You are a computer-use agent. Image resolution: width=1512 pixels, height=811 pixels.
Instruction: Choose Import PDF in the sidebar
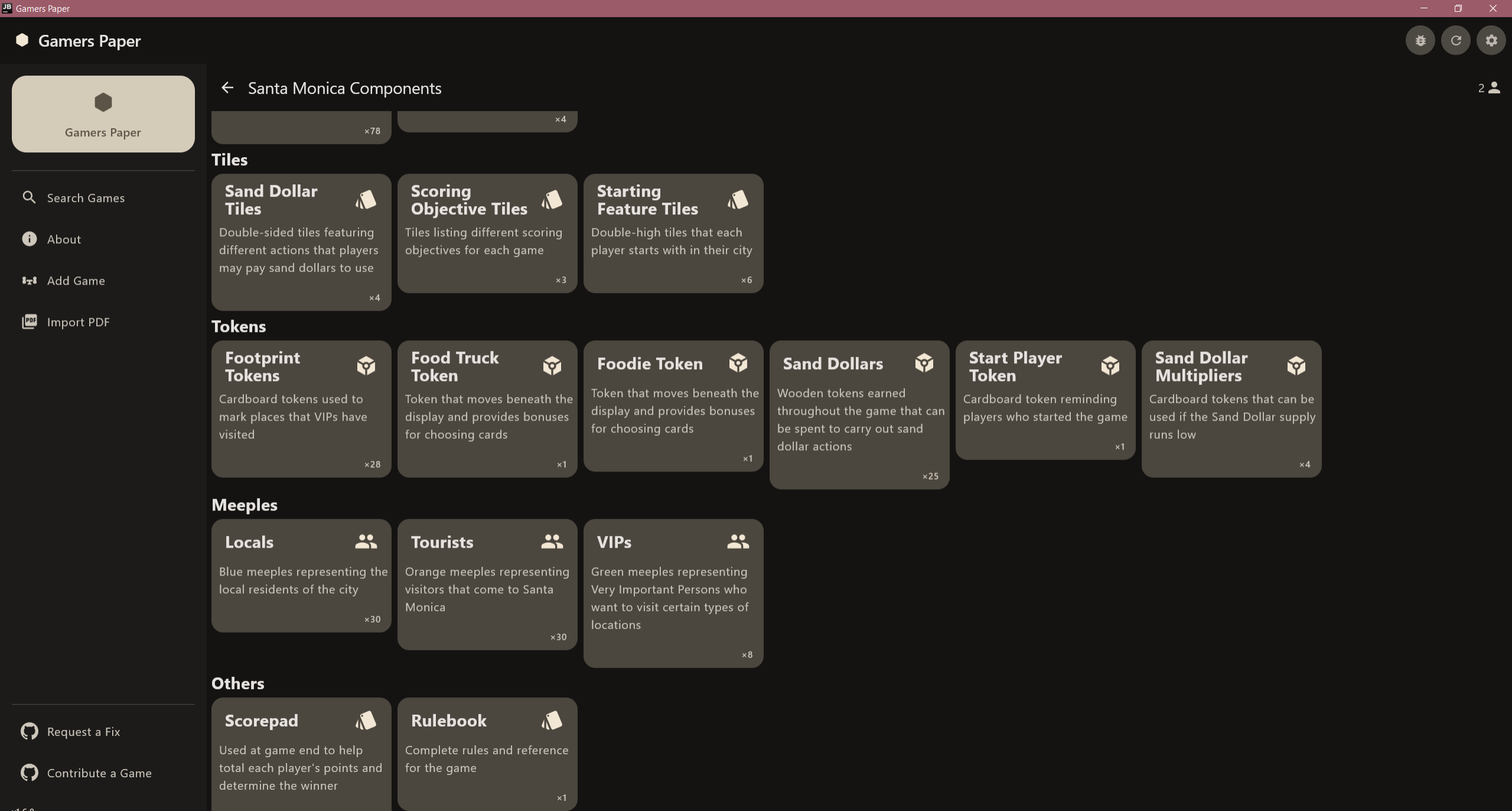[78, 322]
